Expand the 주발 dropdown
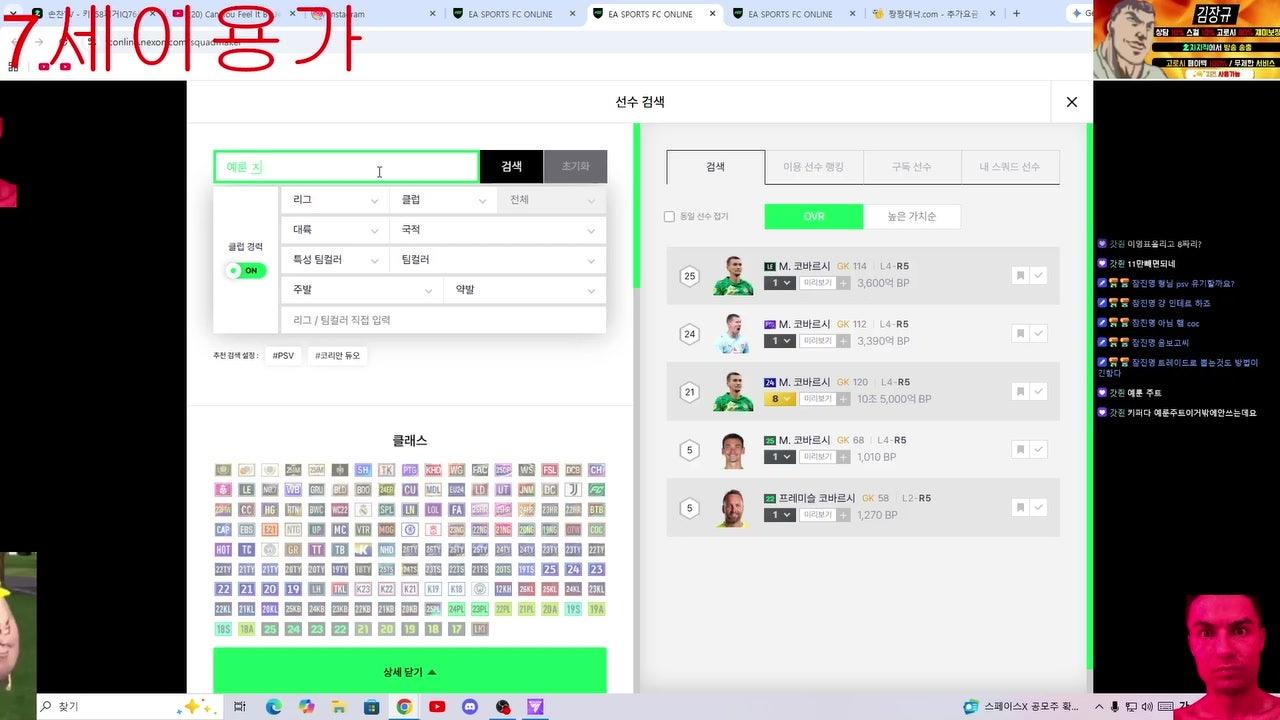1280x720 pixels. pyautogui.click(x=362, y=290)
